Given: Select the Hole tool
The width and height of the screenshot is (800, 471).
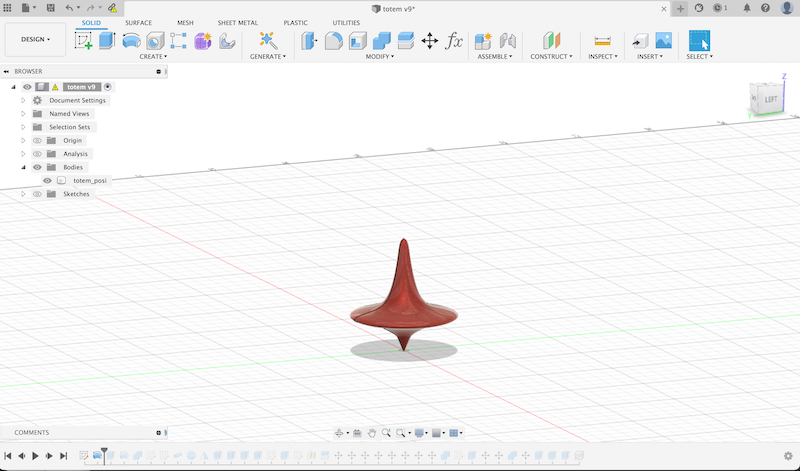Looking at the screenshot, I should click(155, 40).
